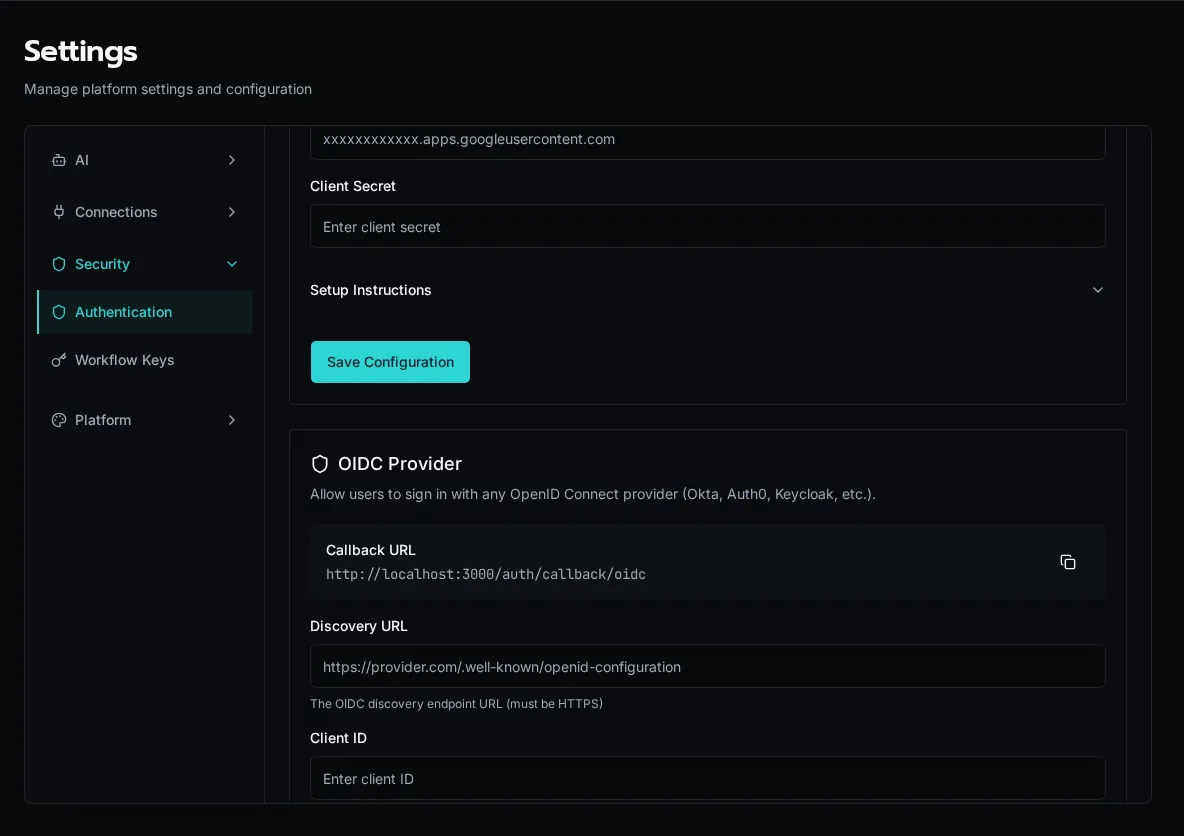Image resolution: width=1184 pixels, height=836 pixels.
Task: Click 'Manage platform settings and configuration' subtitle
Action: pos(168,89)
